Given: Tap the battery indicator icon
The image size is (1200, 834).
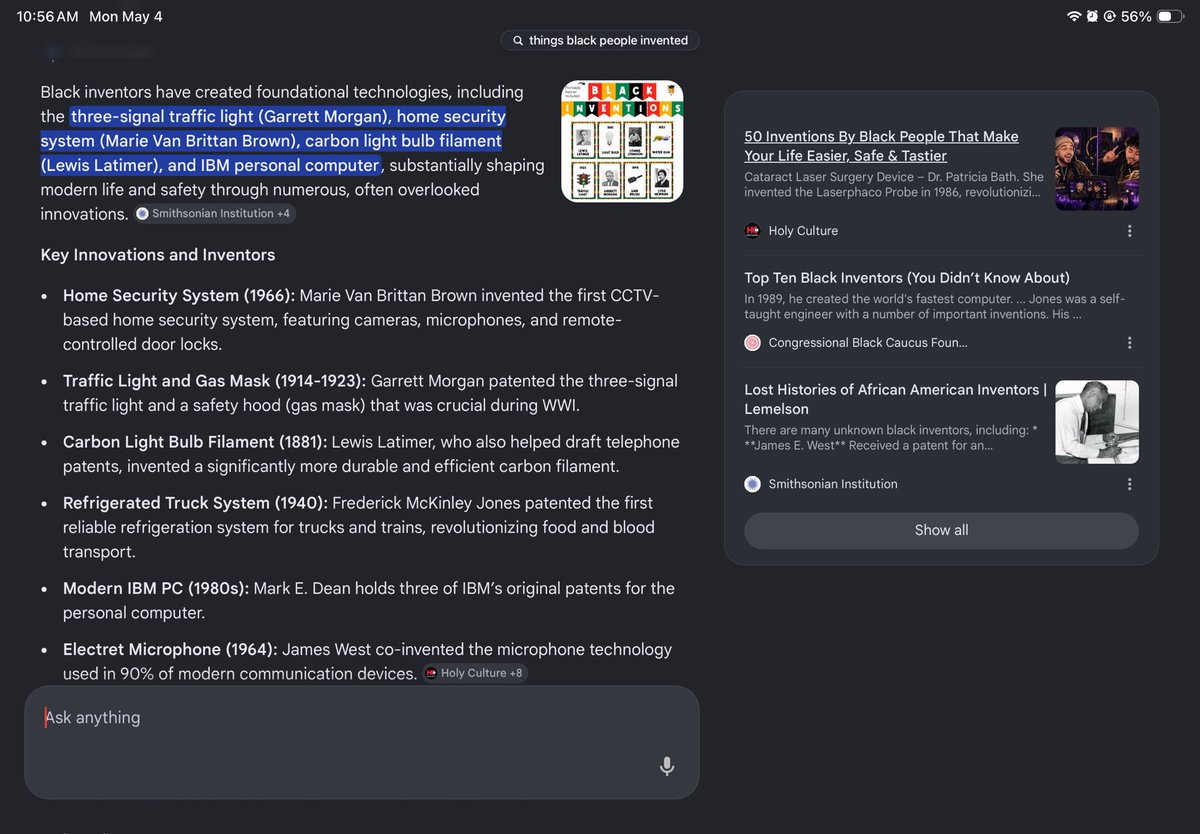Looking at the screenshot, I should [x=1170, y=16].
